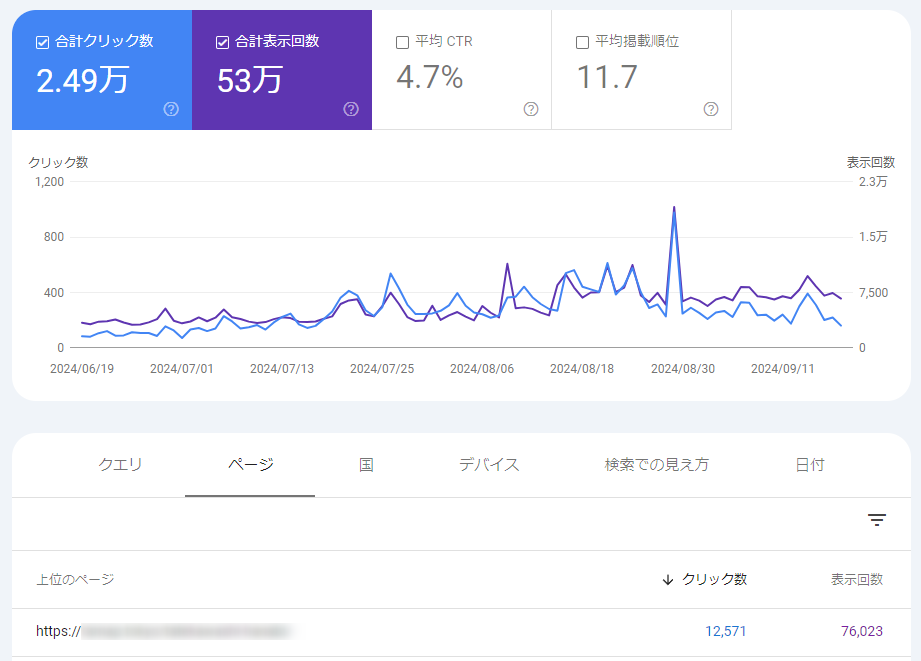
Task: Sort table by 表示回数 column header
Action: click(x=857, y=579)
